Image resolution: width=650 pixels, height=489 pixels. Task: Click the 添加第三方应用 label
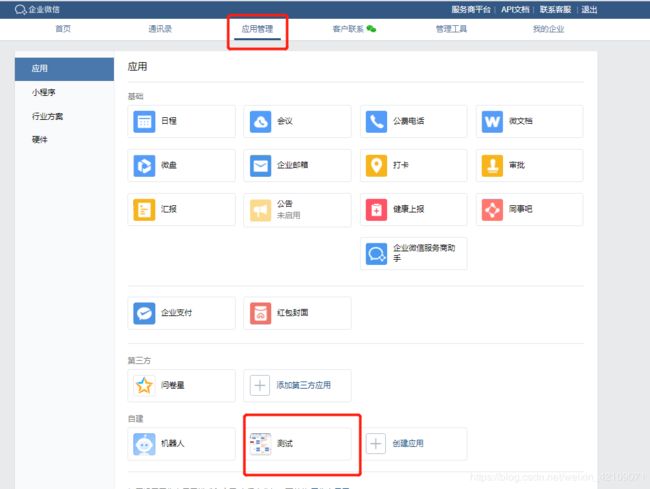click(x=303, y=385)
